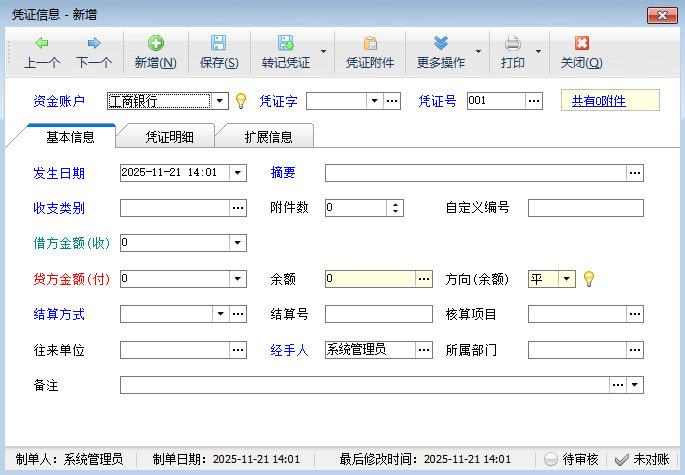Expand the 方向(余额) dropdown
685x475 pixels.
tap(567, 279)
